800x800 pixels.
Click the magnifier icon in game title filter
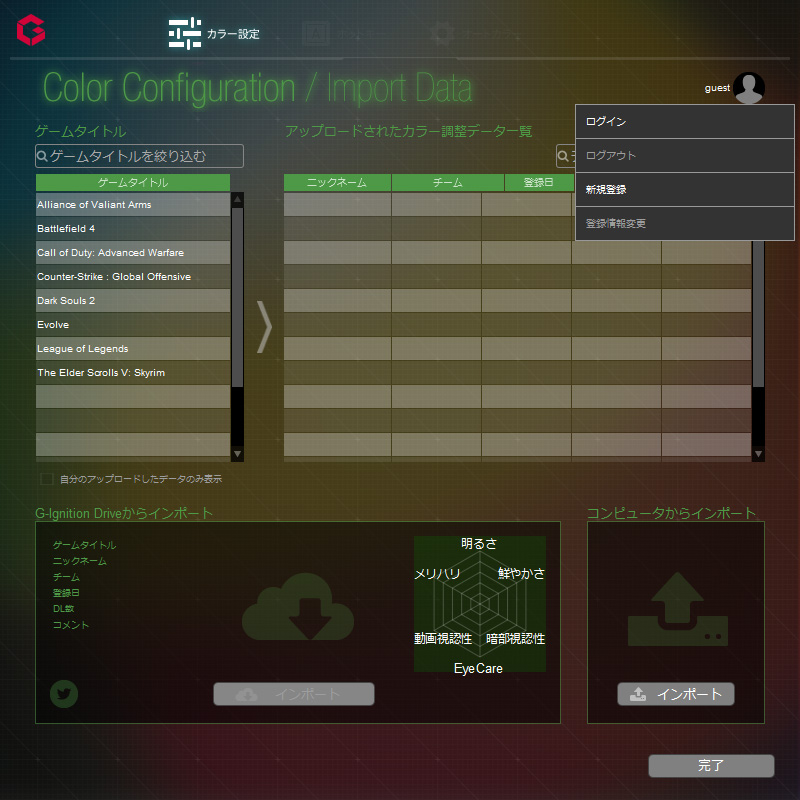pyautogui.click(x=42, y=156)
